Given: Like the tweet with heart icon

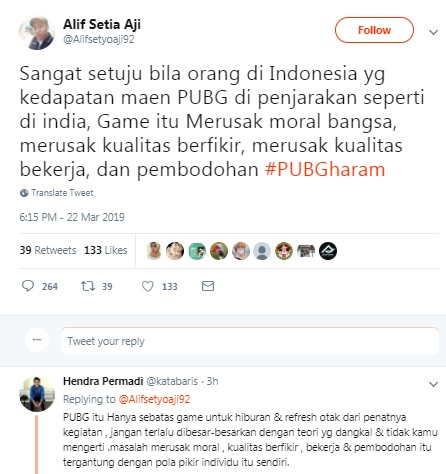Looking at the screenshot, I should (148, 286).
